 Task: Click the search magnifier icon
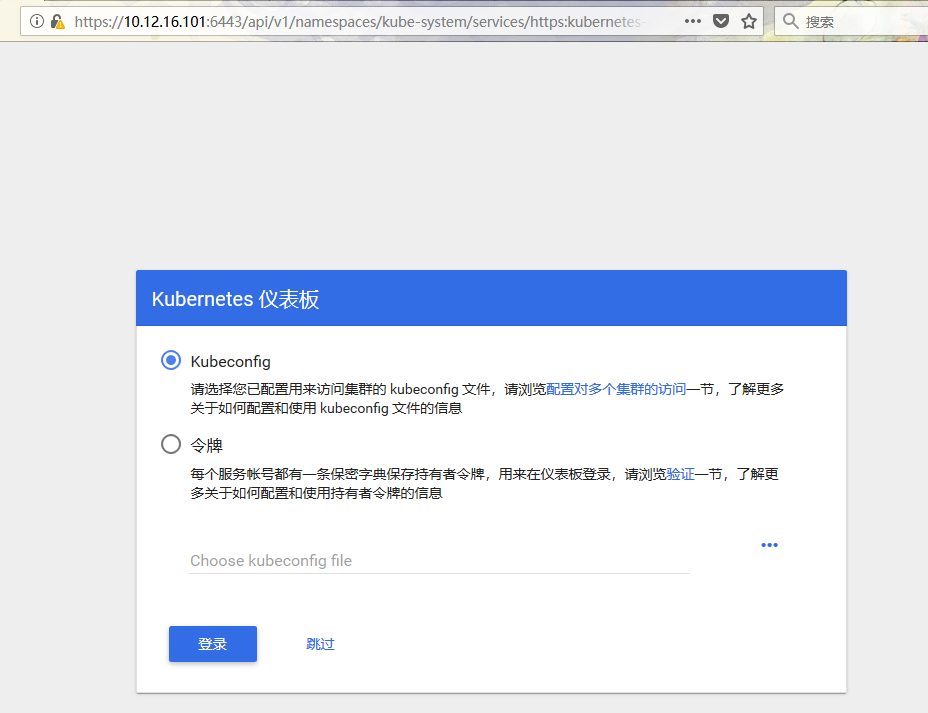[x=790, y=21]
